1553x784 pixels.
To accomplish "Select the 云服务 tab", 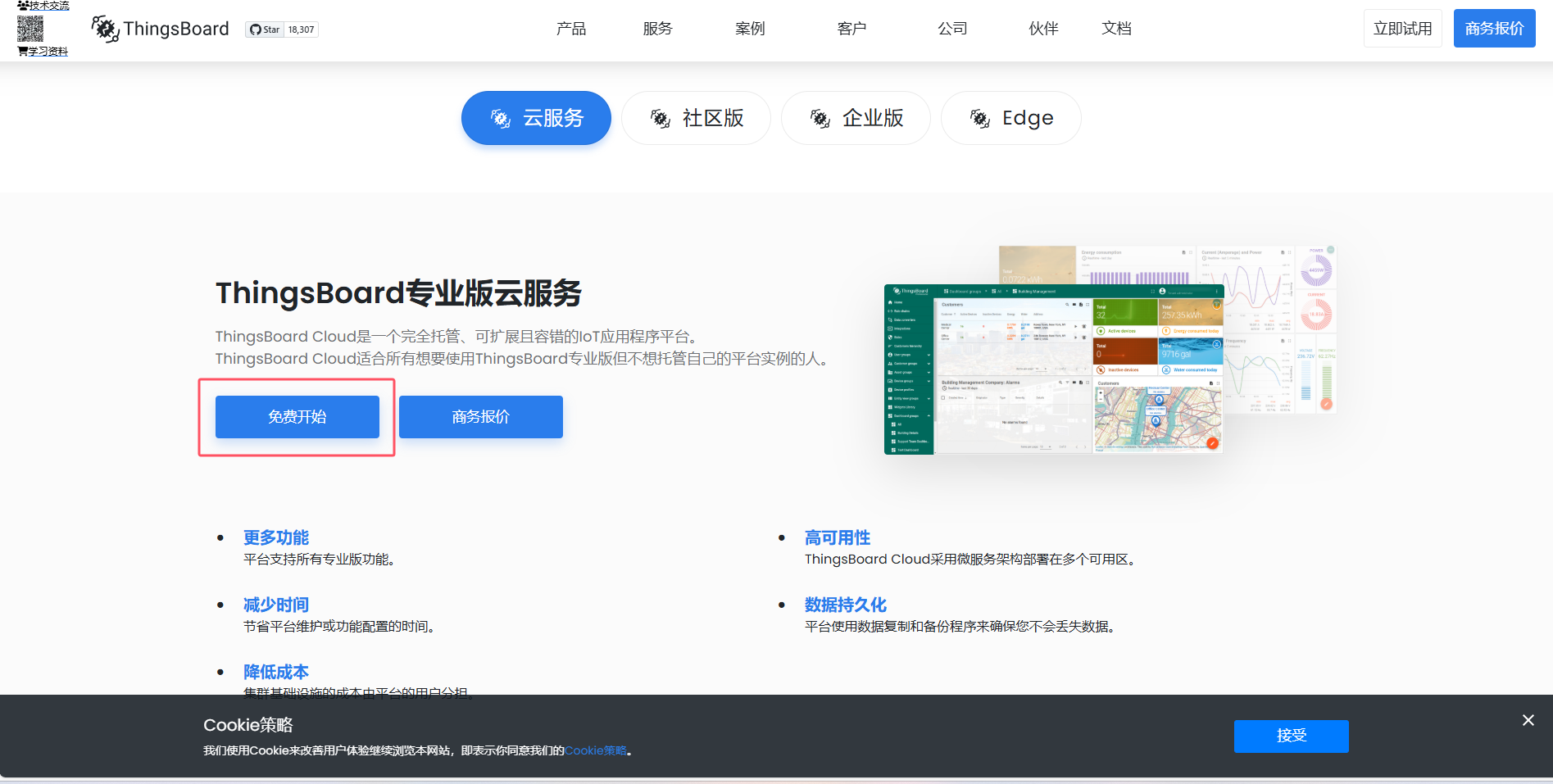I will click(536, 118).
